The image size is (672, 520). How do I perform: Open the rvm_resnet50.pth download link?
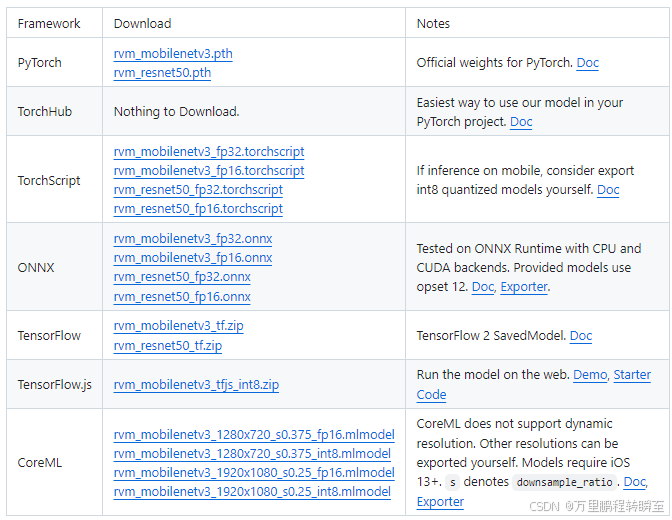(x=162, y=72)
